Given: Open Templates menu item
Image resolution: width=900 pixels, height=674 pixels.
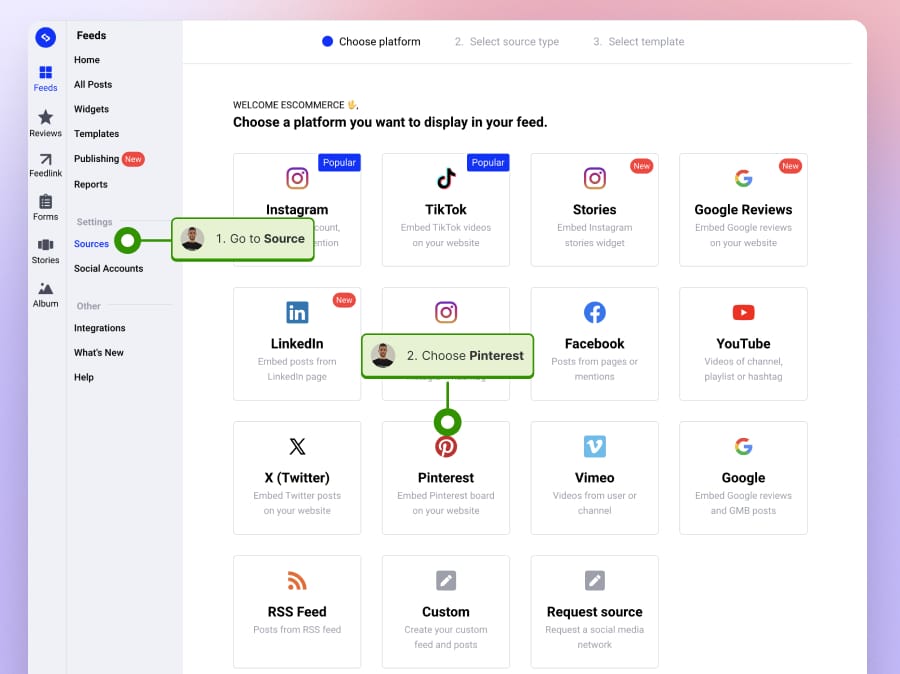Looking at the screenshot, I should [x=96, y=134].
